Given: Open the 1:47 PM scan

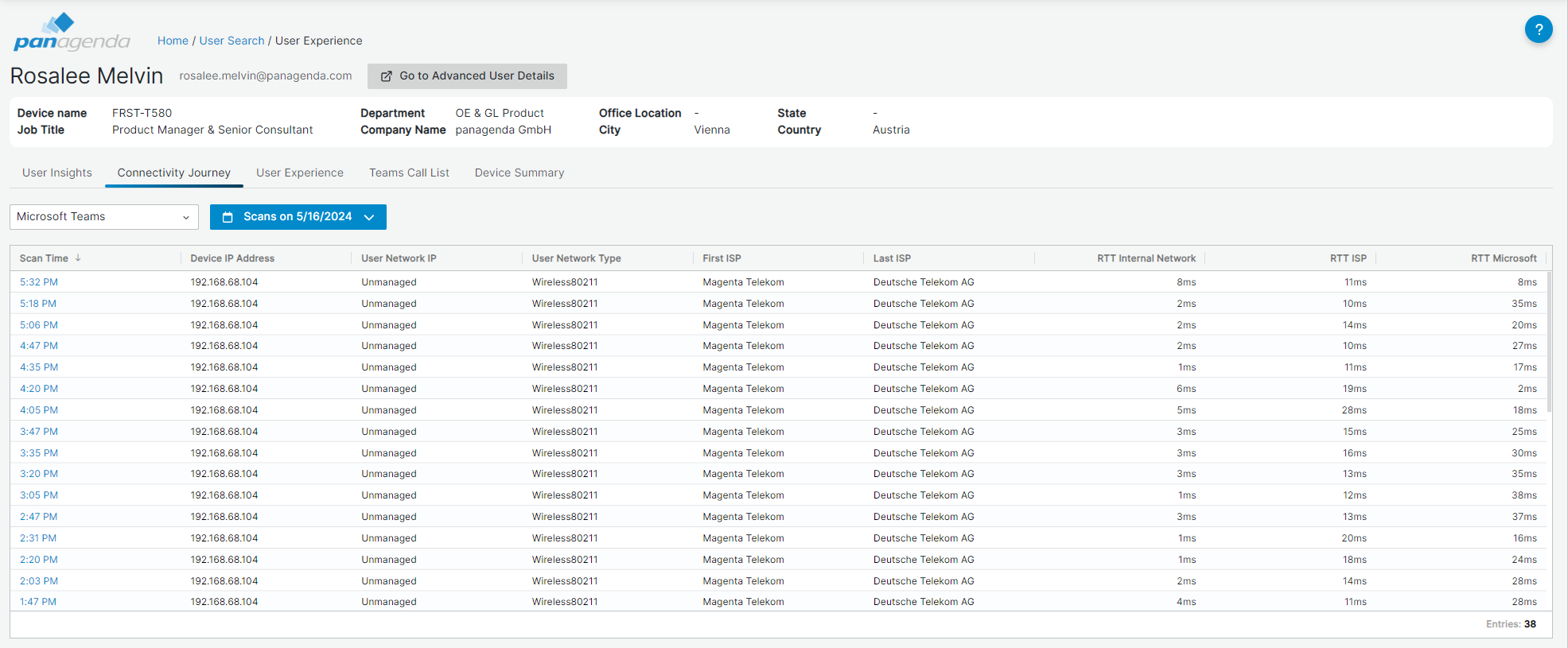Looking at the screenshot, I should pyautogui.click(x=38, y=602).
